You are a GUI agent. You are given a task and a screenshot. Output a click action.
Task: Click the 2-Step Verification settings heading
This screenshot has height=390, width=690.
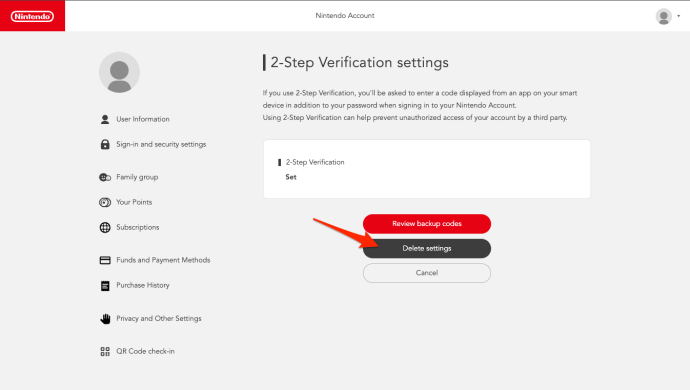pyautogui.click(x=360, y=63)
